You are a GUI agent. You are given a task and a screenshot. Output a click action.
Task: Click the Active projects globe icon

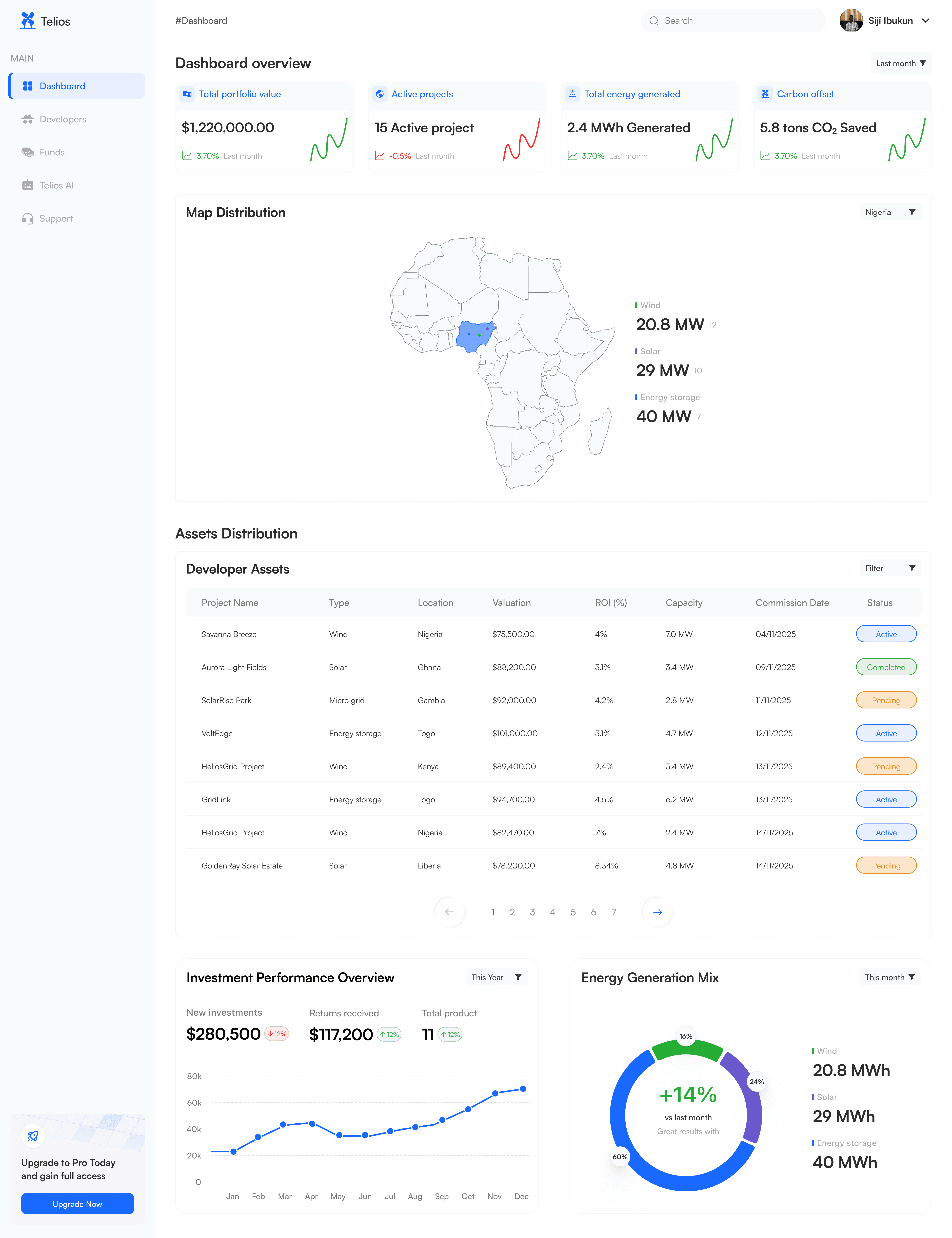[x=380, y=94]
